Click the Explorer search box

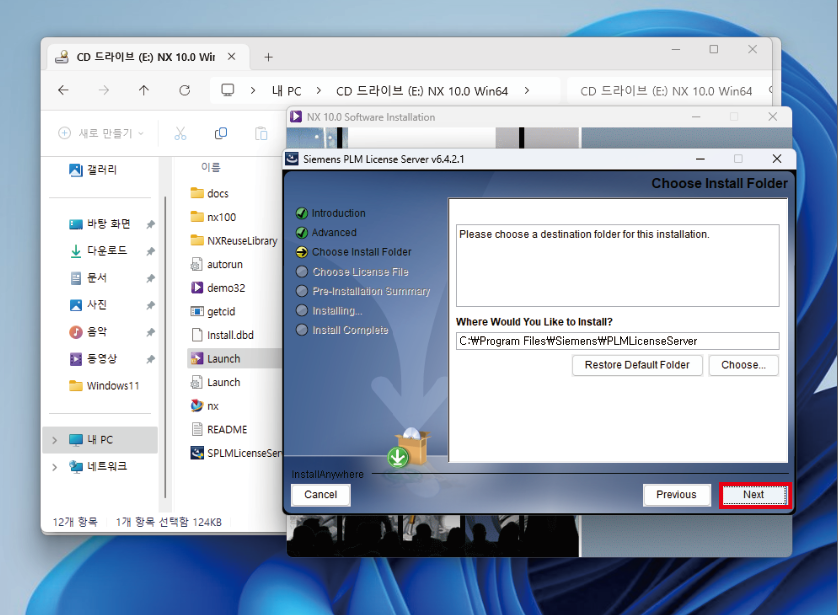click(x=670, y=91)
